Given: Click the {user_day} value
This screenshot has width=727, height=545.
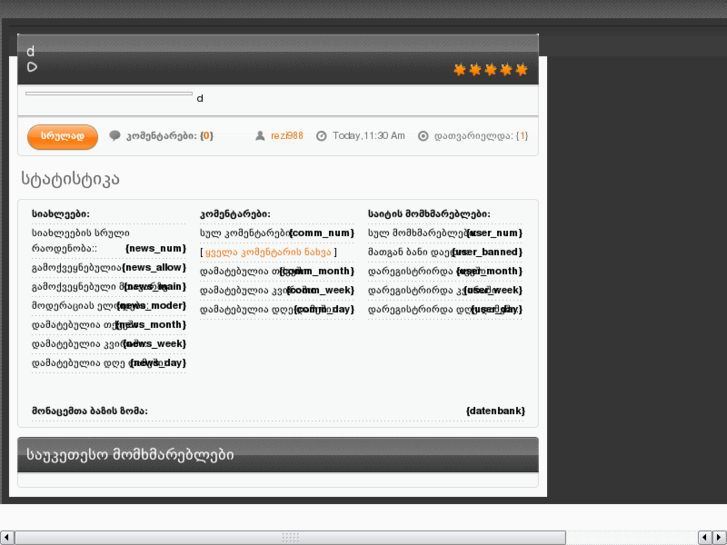Looking at the screenshot, I should 497,309.
